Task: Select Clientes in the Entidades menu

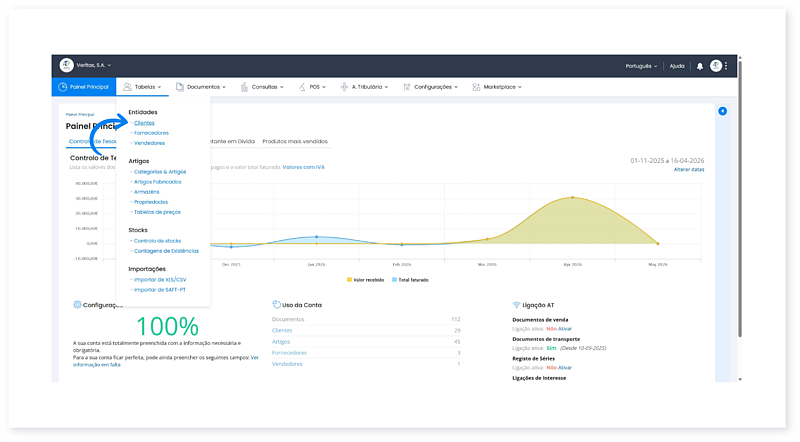Action: [144, 123]
